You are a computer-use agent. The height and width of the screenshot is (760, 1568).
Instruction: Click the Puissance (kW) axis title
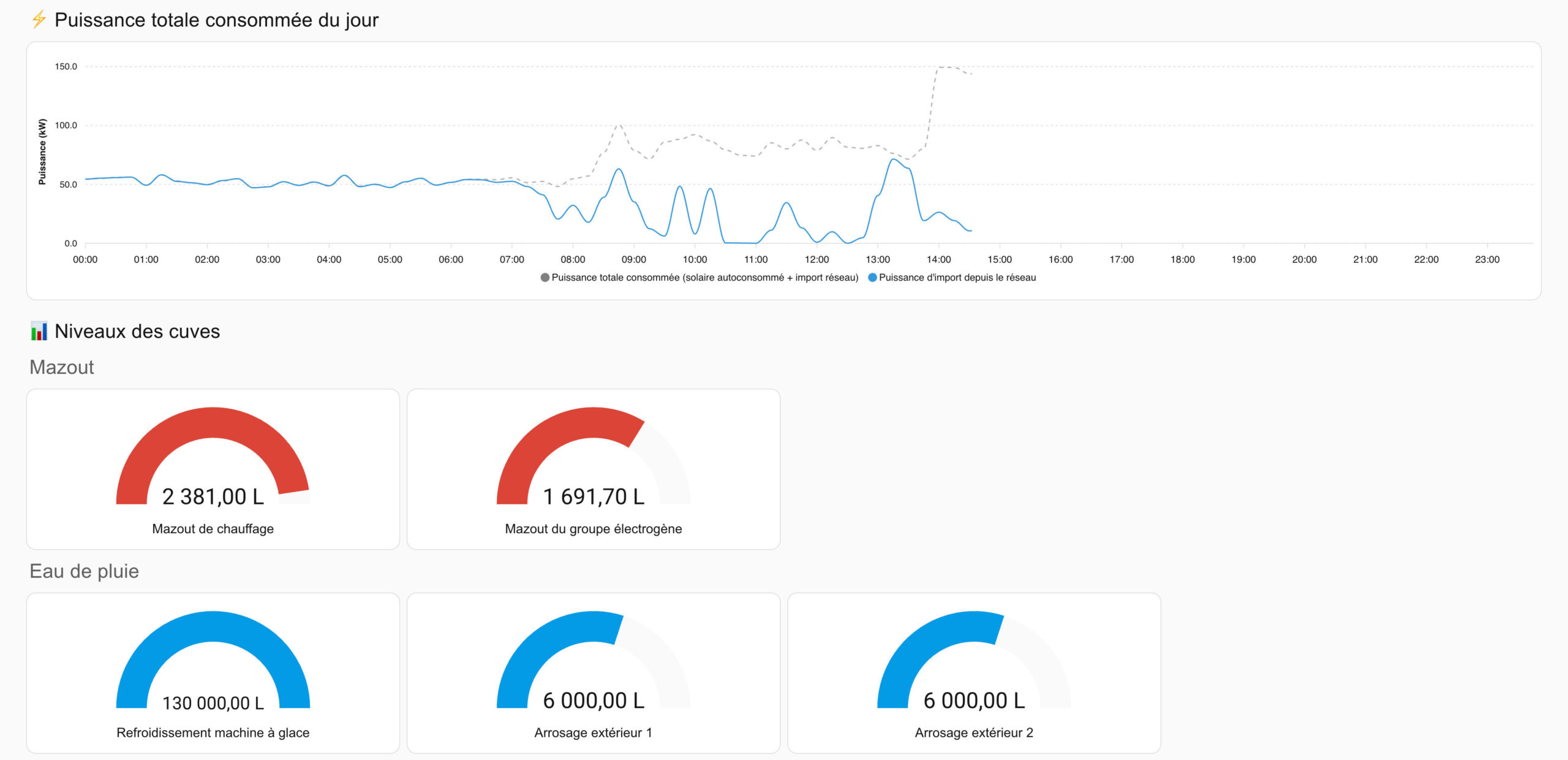click(42, 151)
